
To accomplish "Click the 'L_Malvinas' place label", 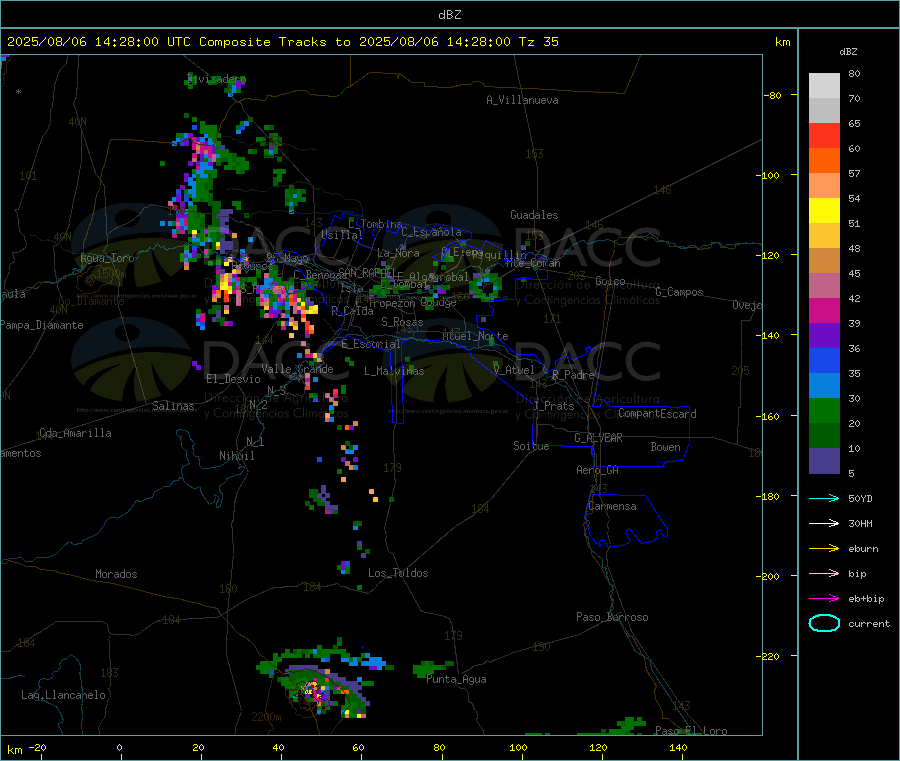I will (394, 371).
